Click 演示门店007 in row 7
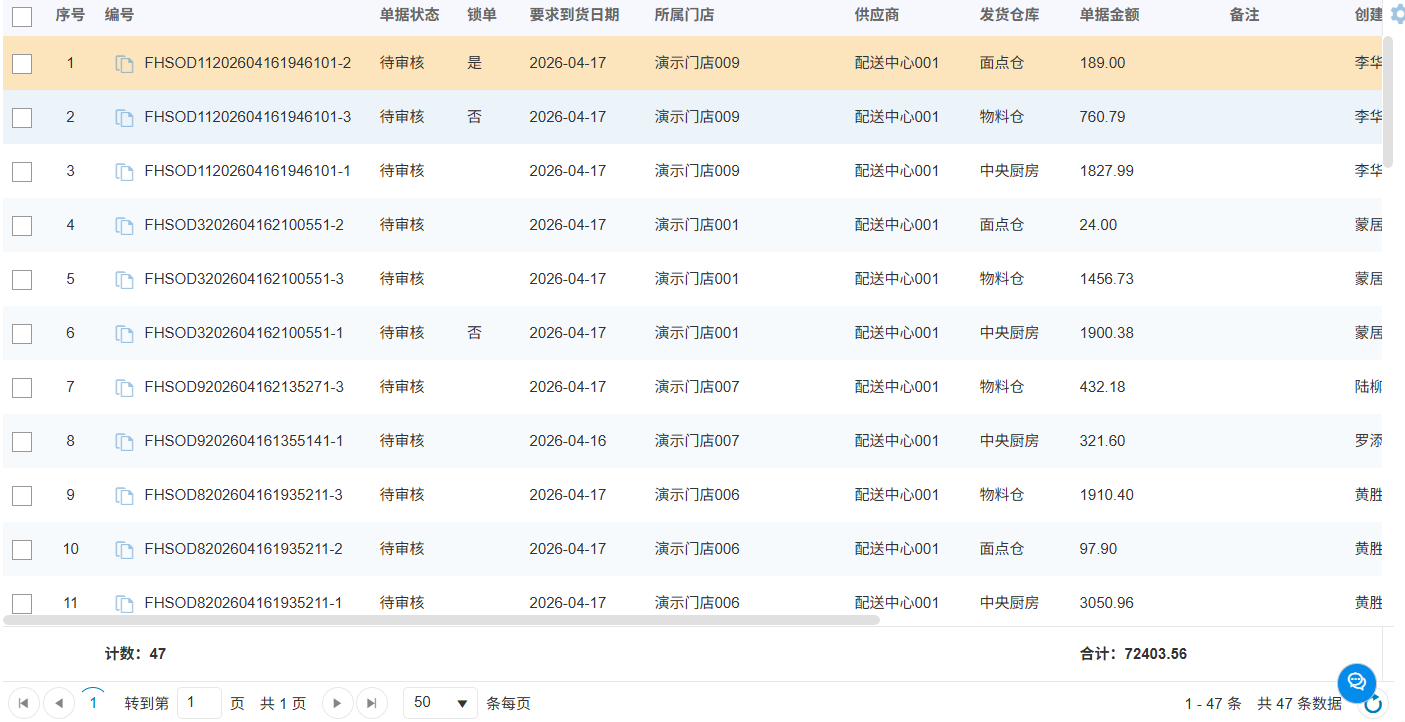Viewport: 1405px width, 722px height. (x=697, y=387)
